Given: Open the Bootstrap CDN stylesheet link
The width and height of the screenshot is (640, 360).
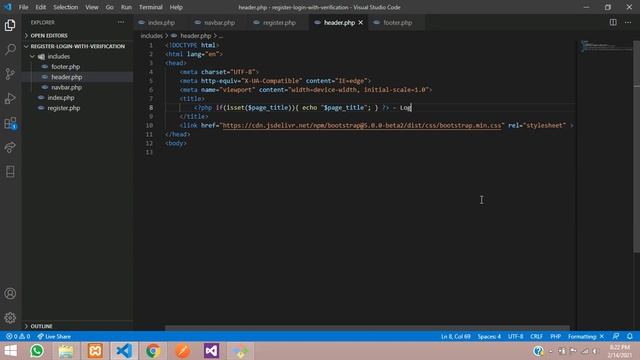Looking at the screenshot, I should click(362, 125).
